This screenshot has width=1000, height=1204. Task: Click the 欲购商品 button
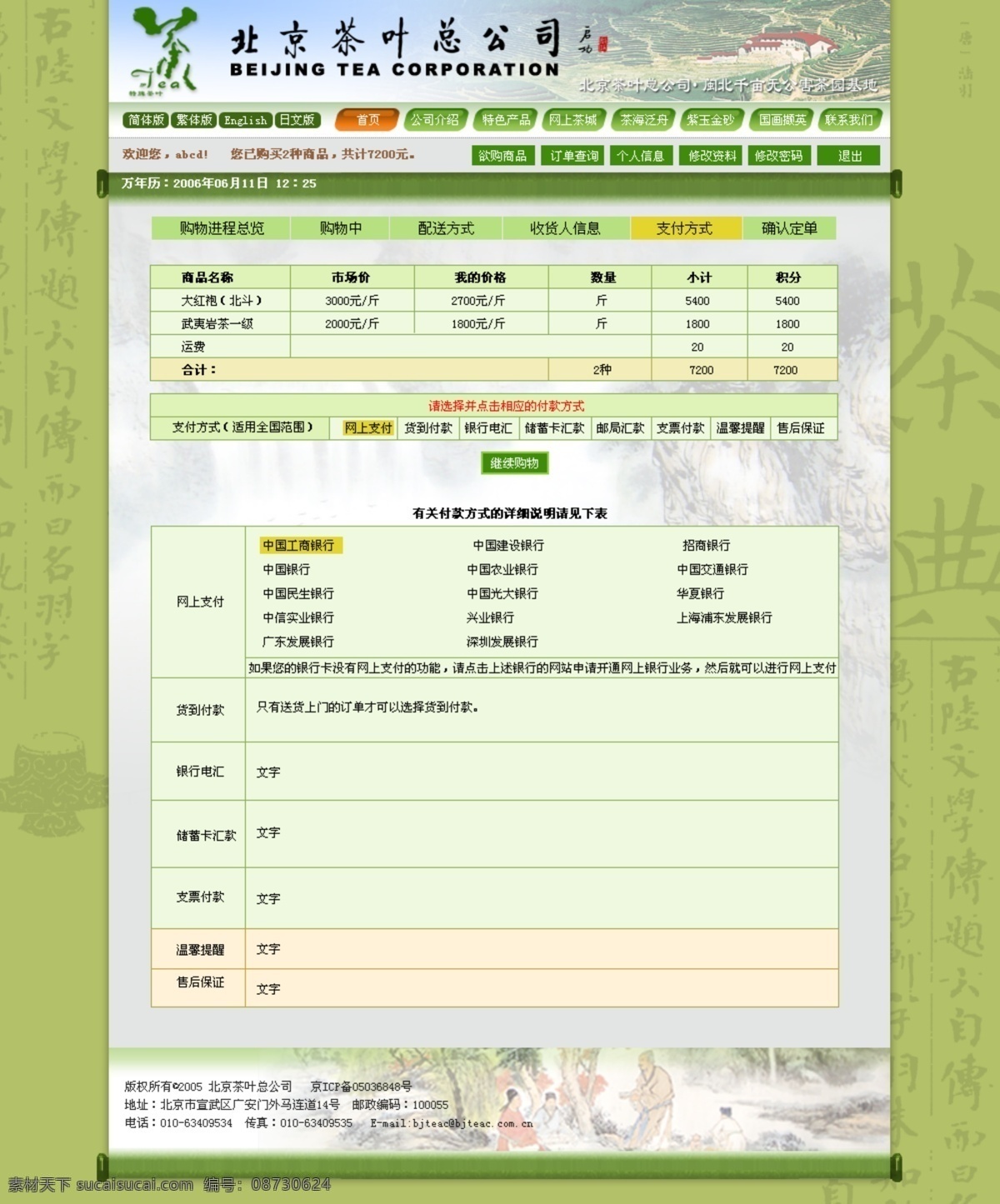502,156
